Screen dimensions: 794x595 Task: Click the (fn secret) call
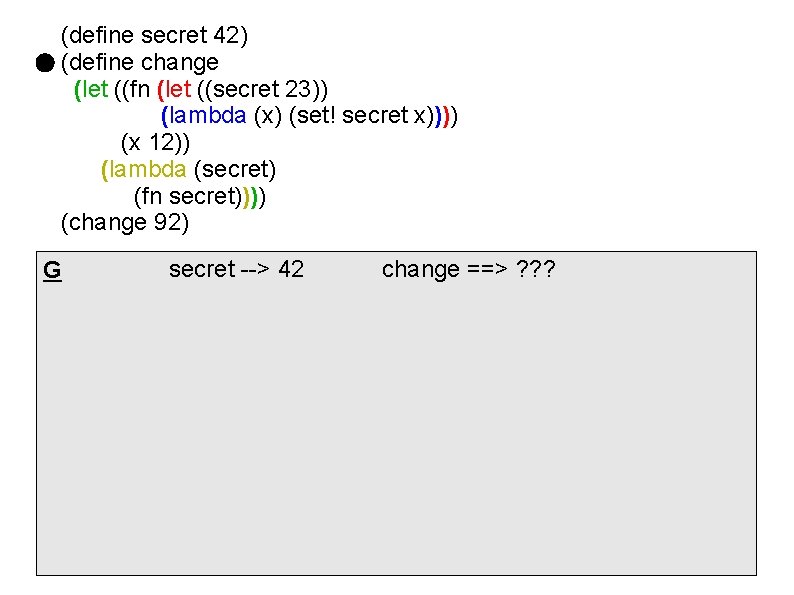(188, 196)
